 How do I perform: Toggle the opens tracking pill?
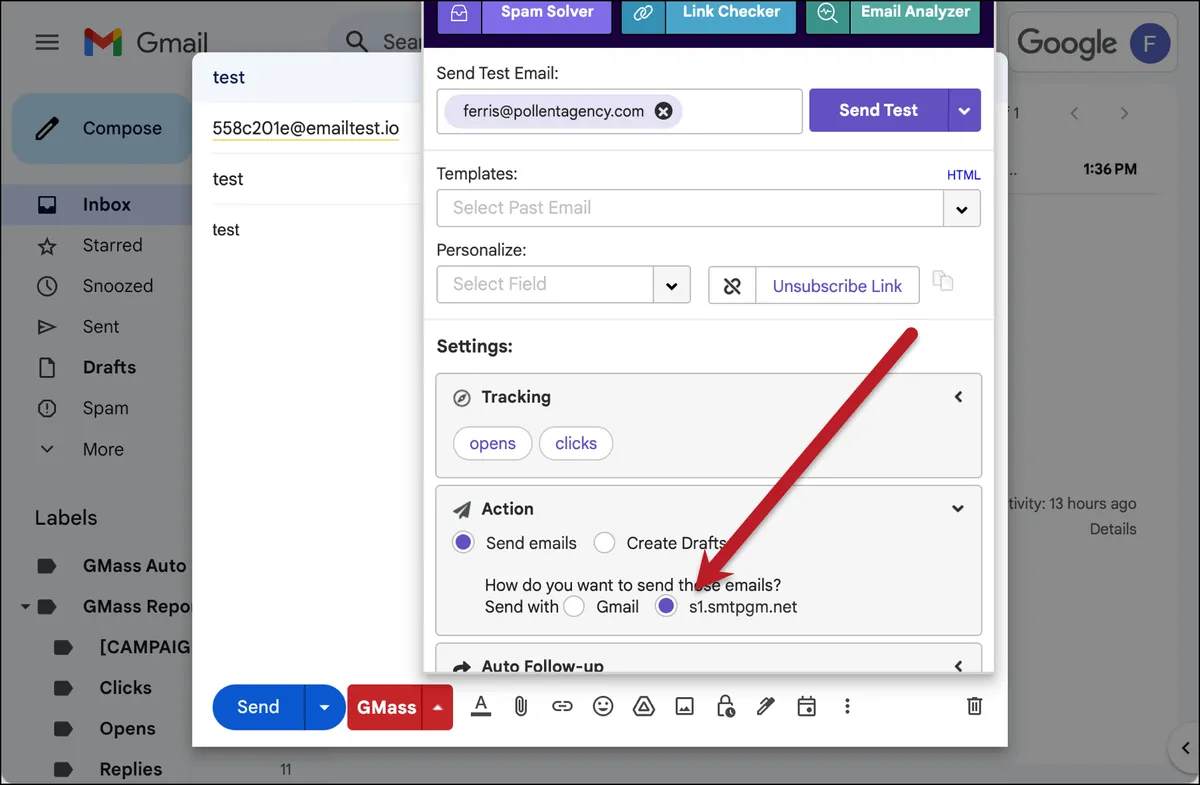click(x=493, y=443)
